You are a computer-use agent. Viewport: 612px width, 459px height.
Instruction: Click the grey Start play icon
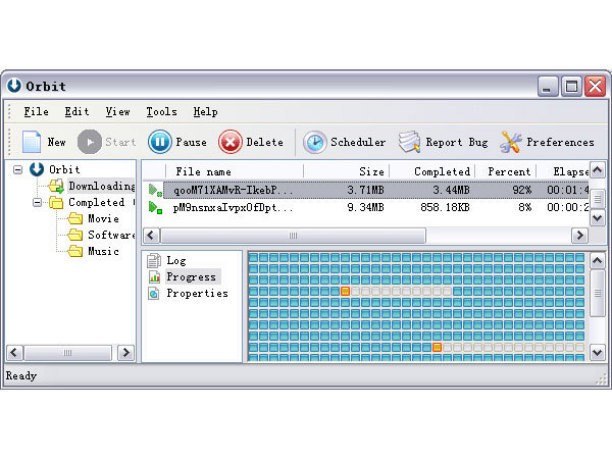coord(89,142)
